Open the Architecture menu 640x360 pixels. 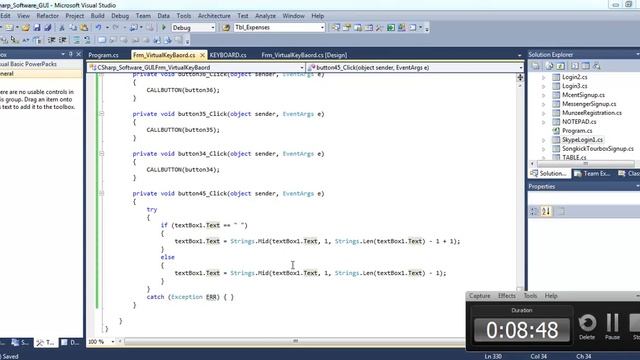[214, 16]
